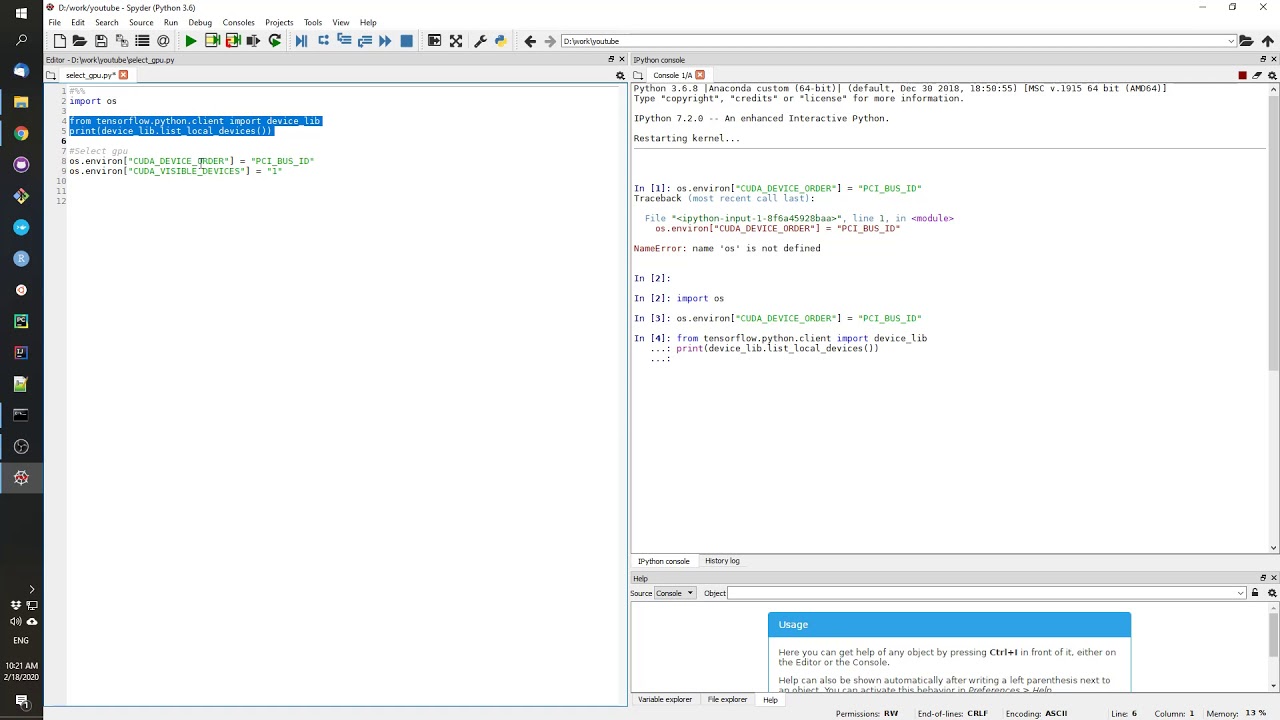Image resolution: width=1280 pixels, height=720 pixels.
Task: Open the Edit menu
Action: (78, 22)
